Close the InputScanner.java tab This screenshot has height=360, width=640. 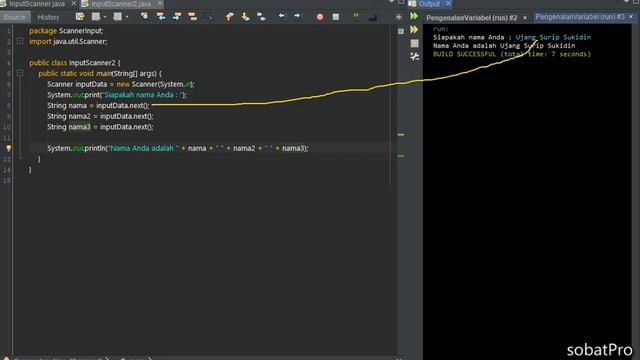[x=73, y=4]
